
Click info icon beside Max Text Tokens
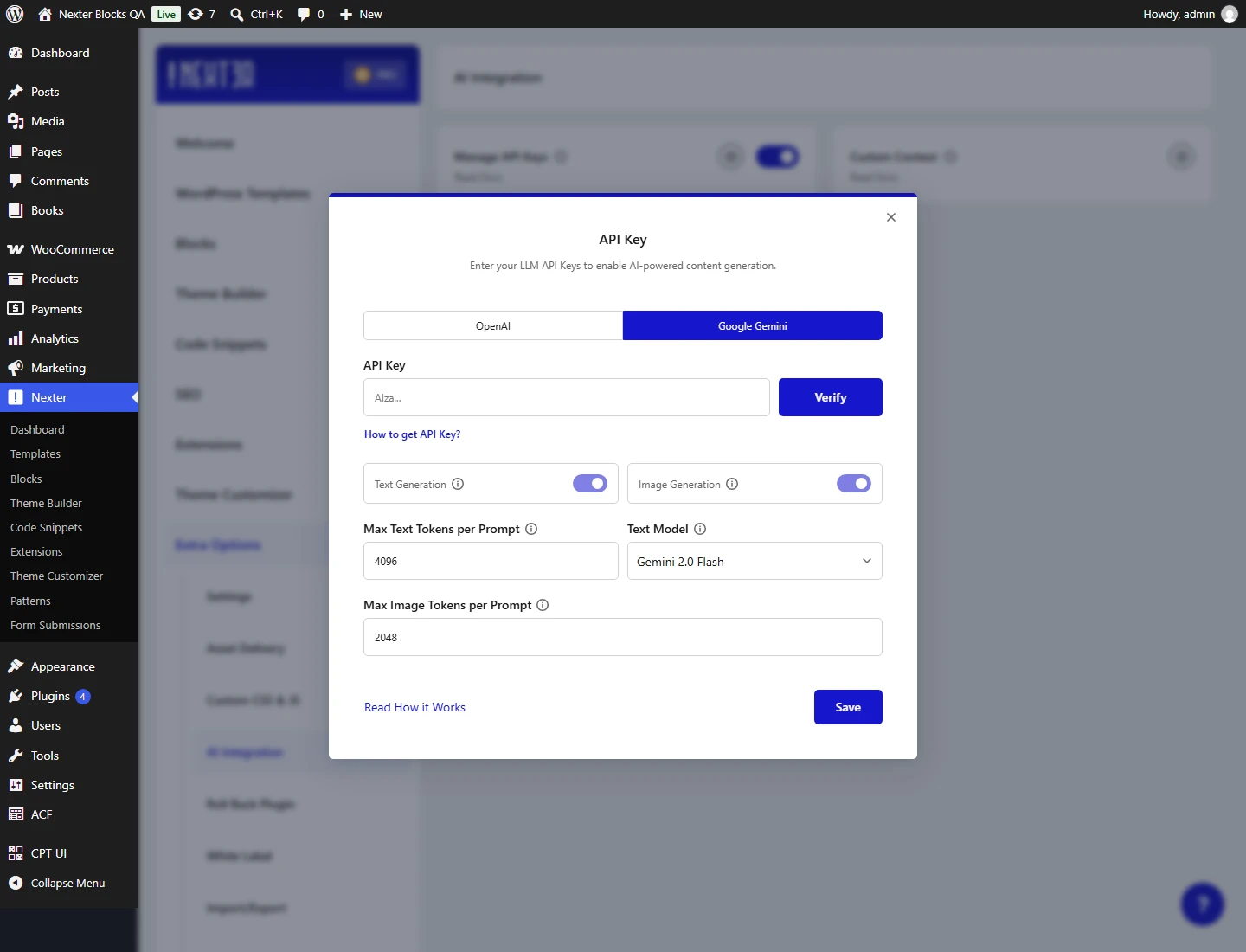tap(531, 529)
